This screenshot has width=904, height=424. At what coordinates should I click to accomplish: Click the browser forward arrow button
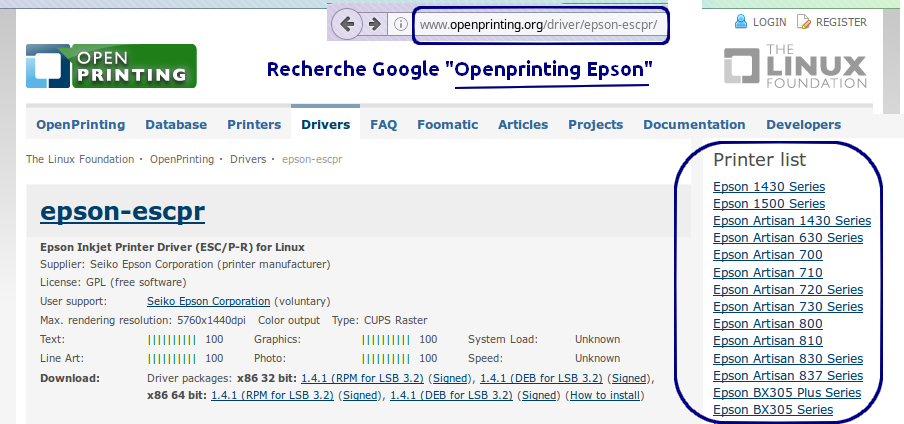pyautogui.click(x=374, y=23)
